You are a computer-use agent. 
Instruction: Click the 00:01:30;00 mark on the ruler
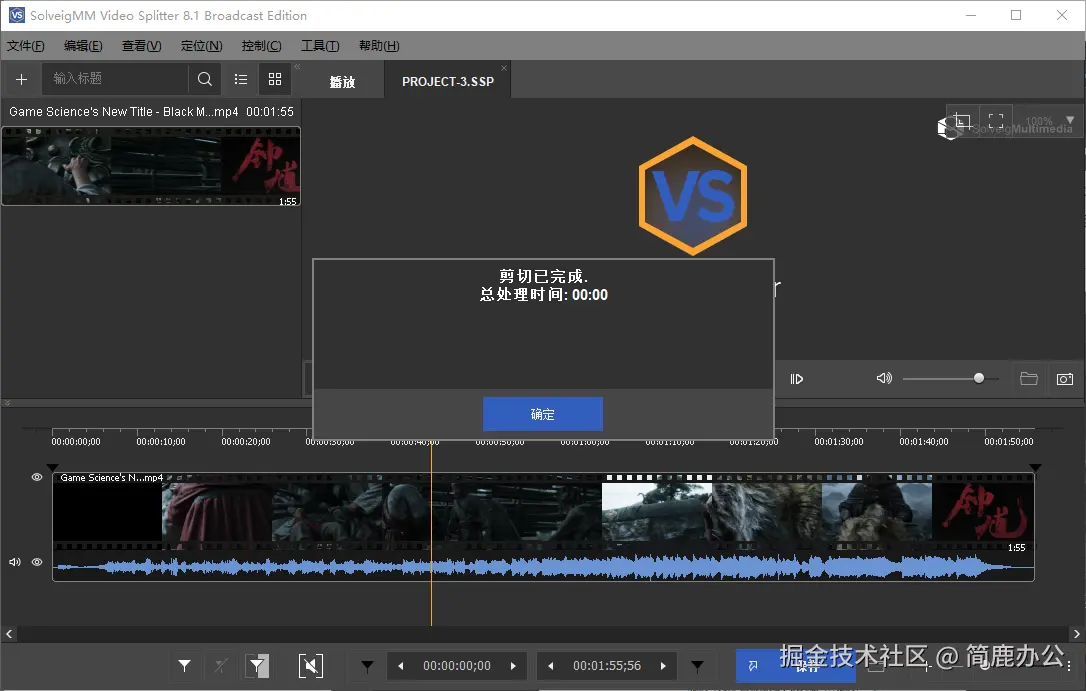(x=839, y=441)
